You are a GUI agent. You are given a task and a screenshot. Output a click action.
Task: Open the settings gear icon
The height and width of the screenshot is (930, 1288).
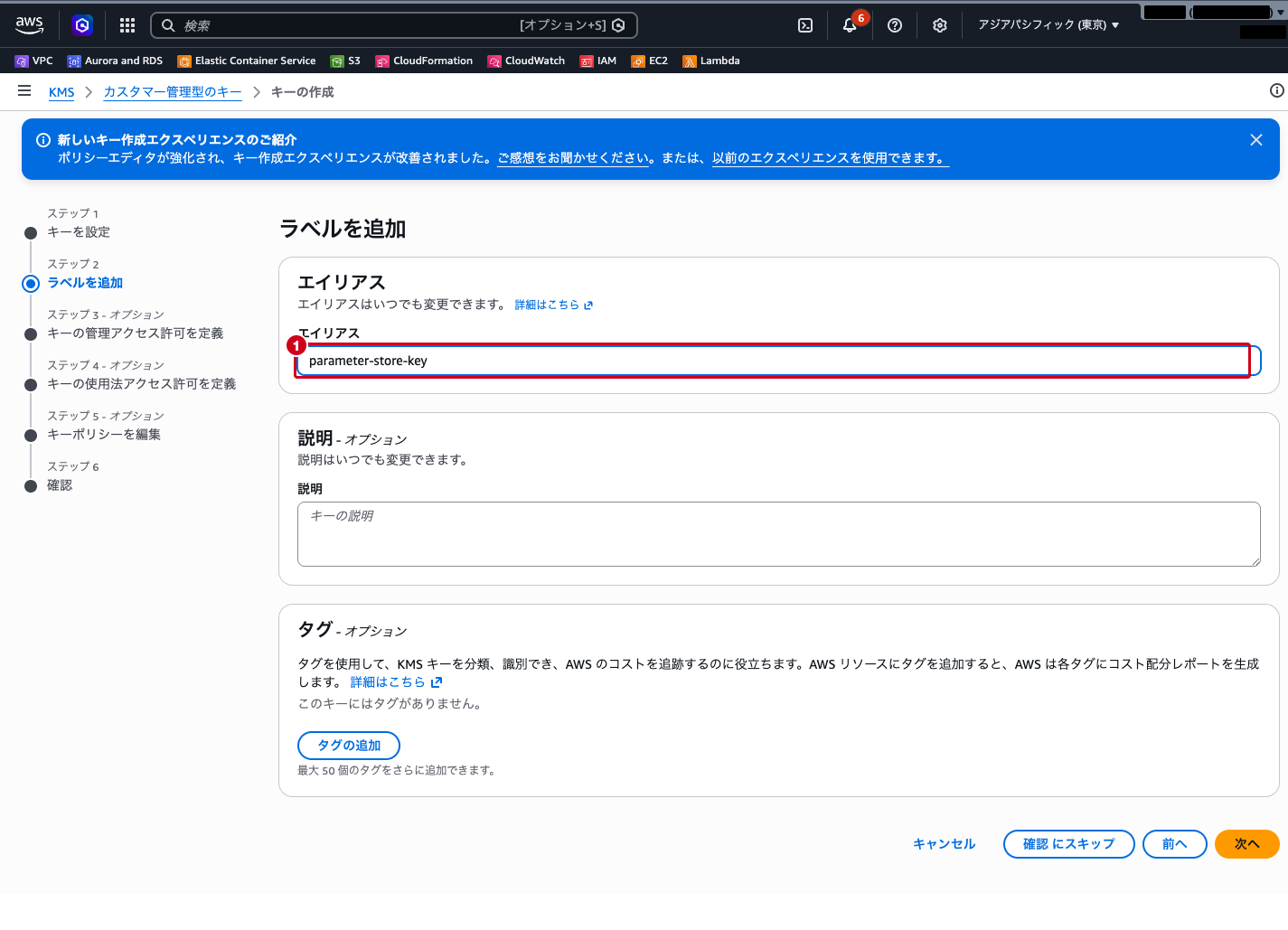pos(940,25)
